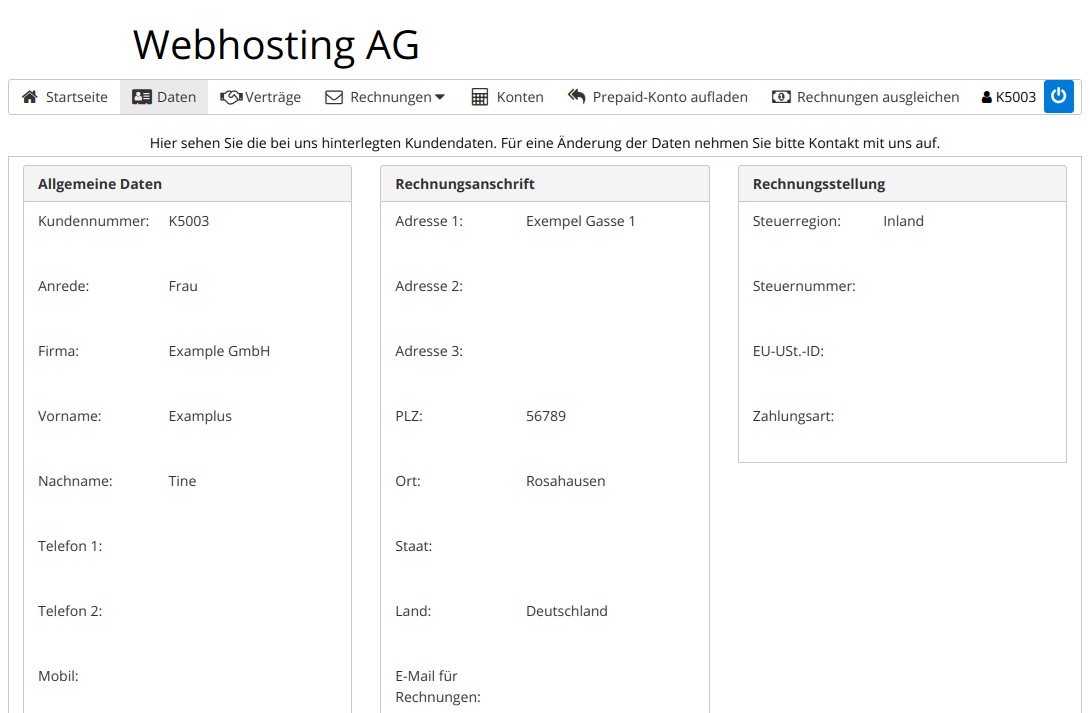Open Prepaid-Konto aufladen link
This screenshot has height=713, width=1090.
pos(670,97)
